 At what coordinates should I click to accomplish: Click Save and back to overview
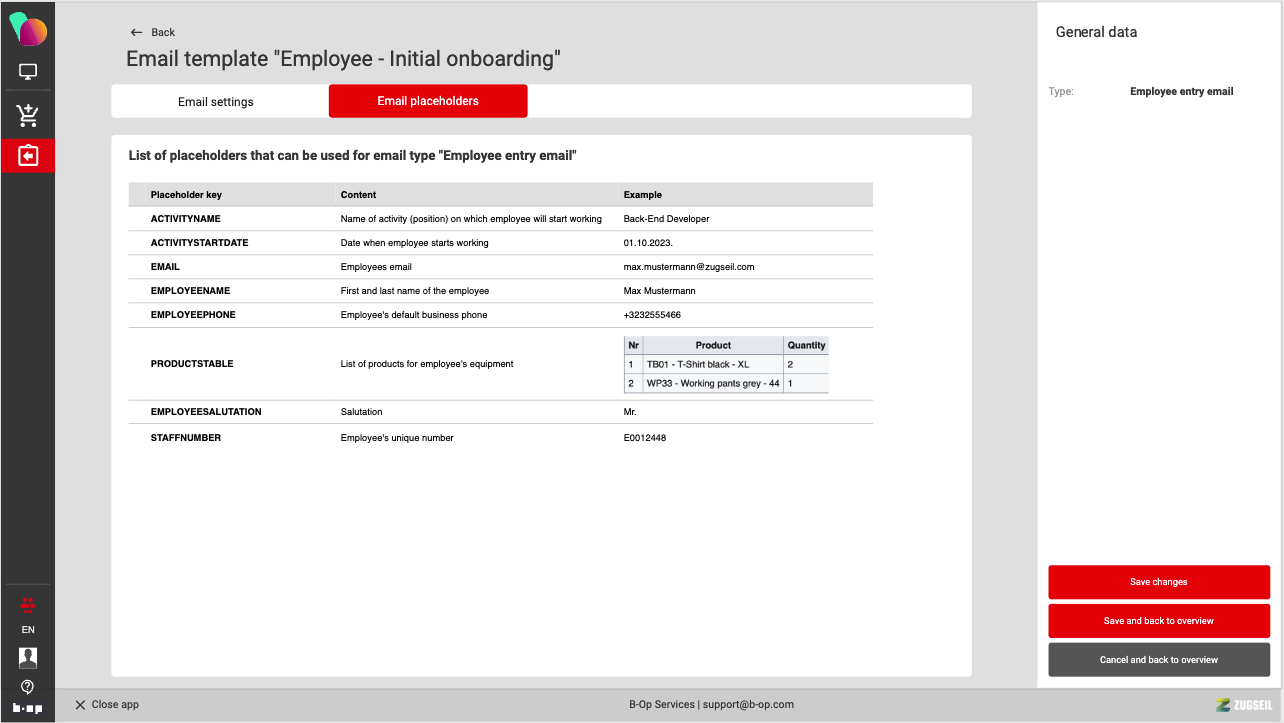[1158, 621]
